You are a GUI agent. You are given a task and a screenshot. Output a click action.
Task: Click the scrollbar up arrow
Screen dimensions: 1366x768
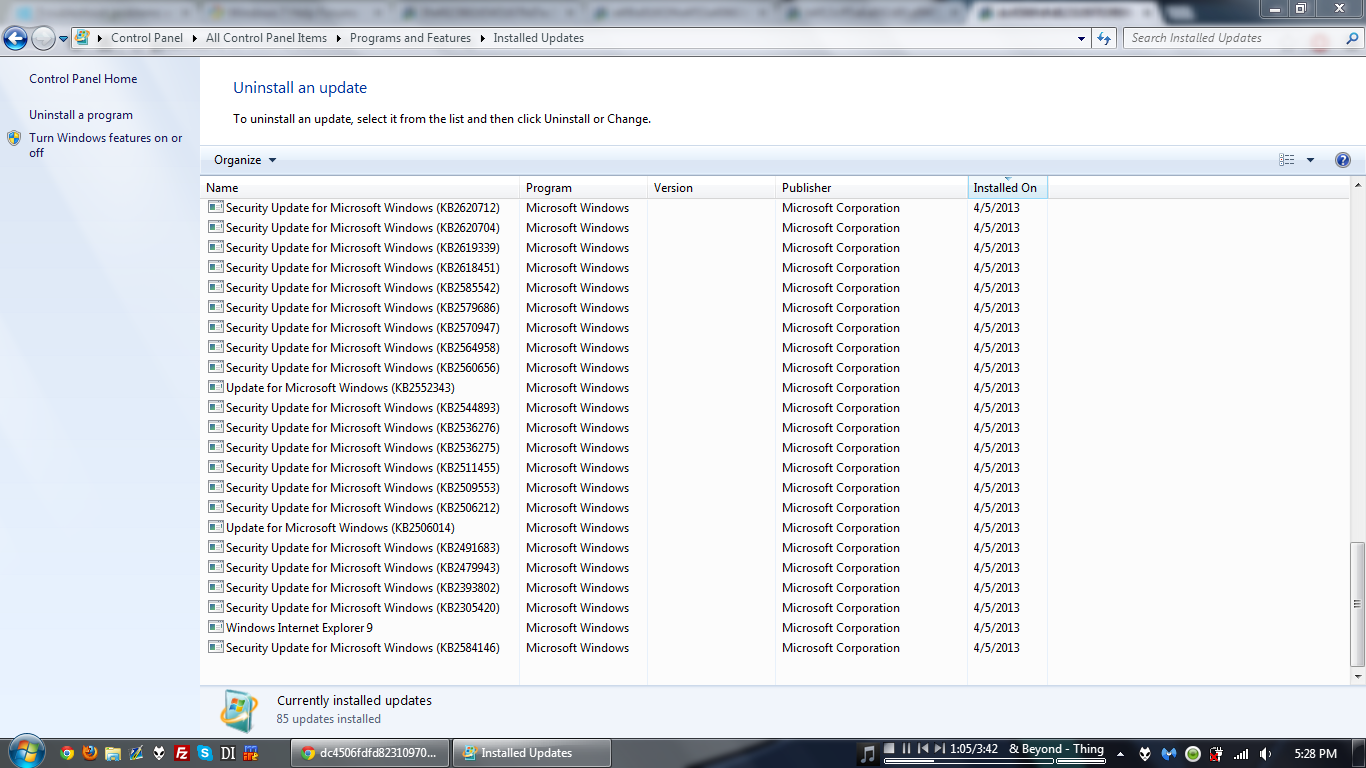[x=1357, y=186]
